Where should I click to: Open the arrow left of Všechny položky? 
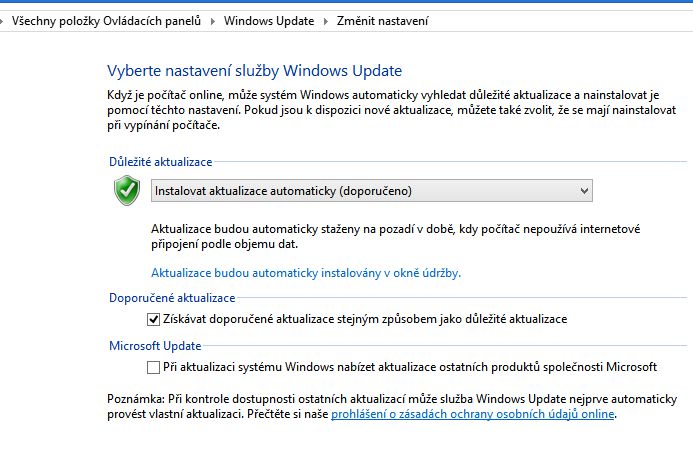(2, 21)
